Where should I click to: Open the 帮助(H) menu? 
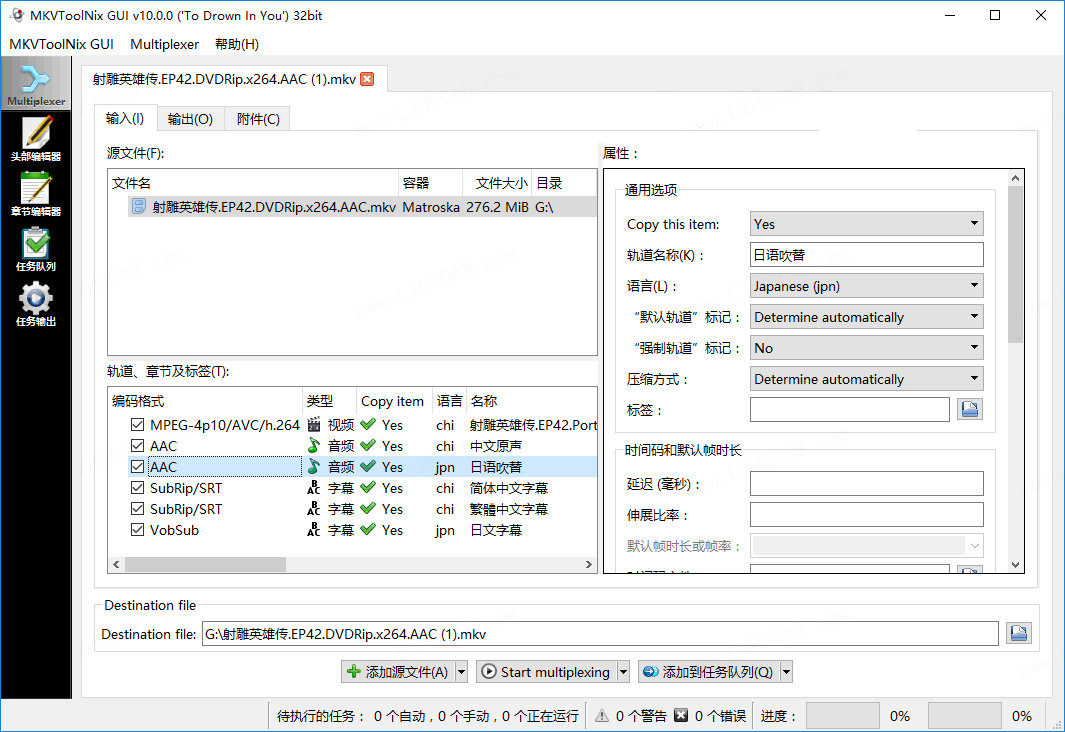[236, 44]
